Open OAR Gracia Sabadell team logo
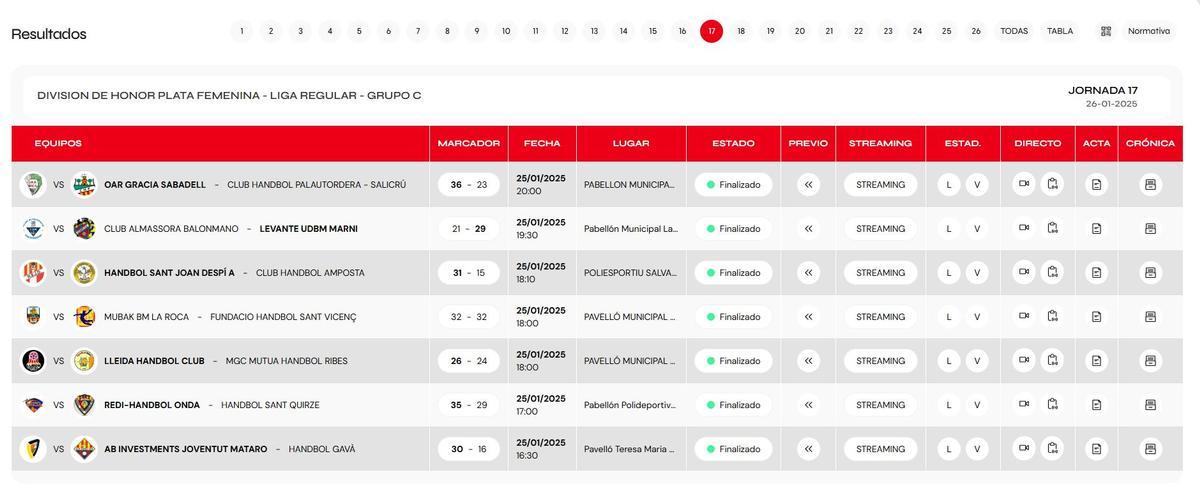 click(33, 185)
